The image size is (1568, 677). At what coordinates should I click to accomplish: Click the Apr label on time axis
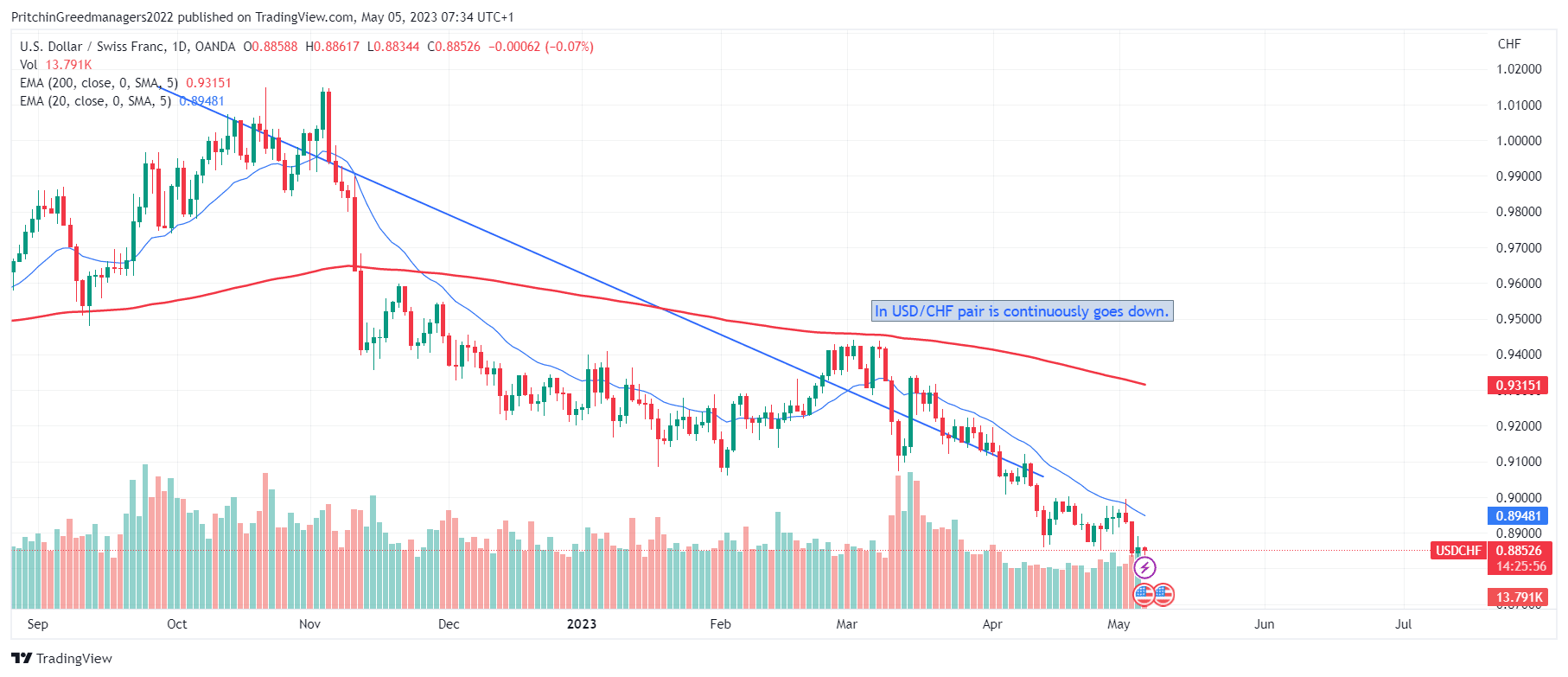tap(992, 624)
